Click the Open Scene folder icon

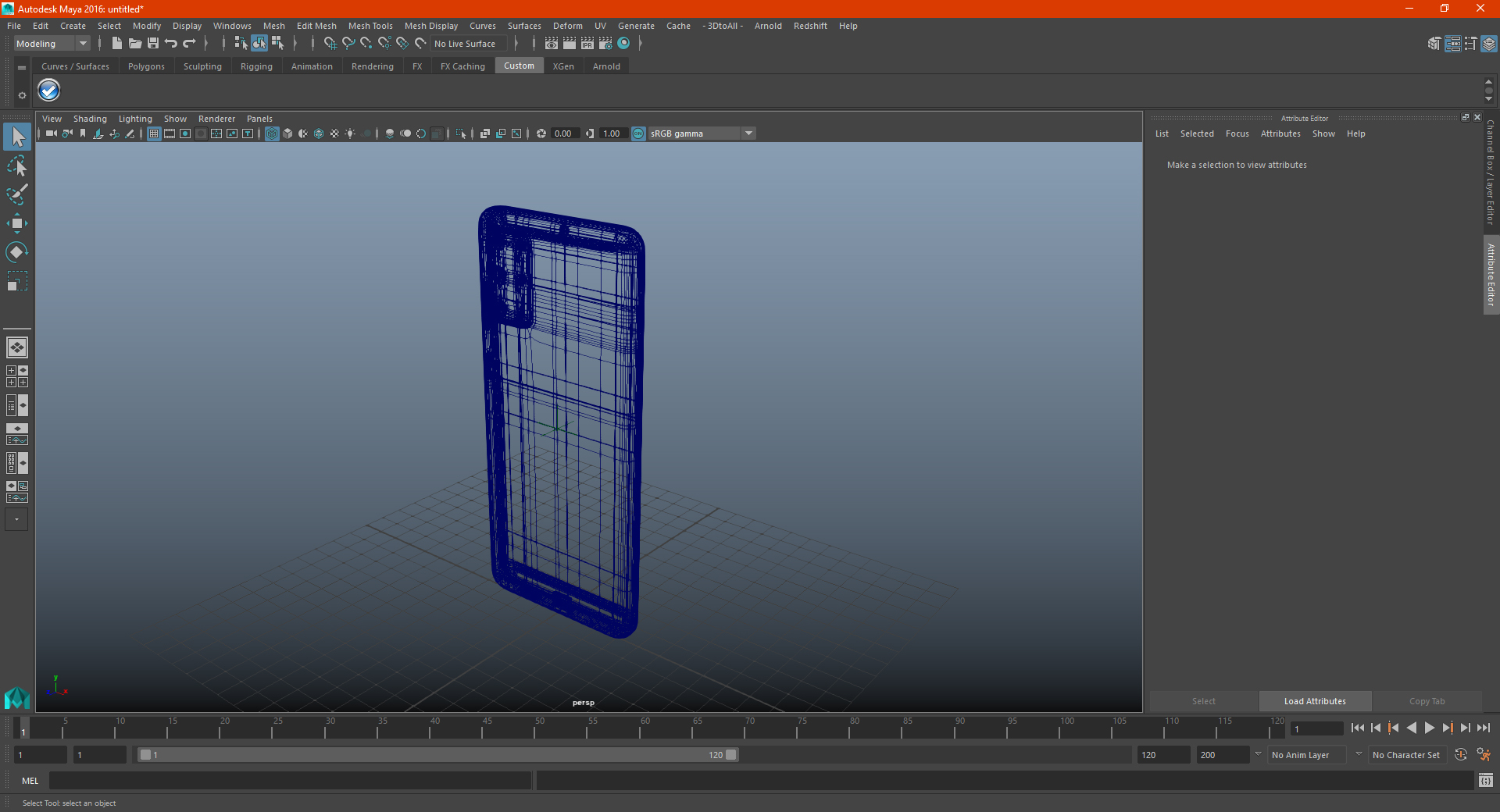pyautogui.click(x=135, y=44)
